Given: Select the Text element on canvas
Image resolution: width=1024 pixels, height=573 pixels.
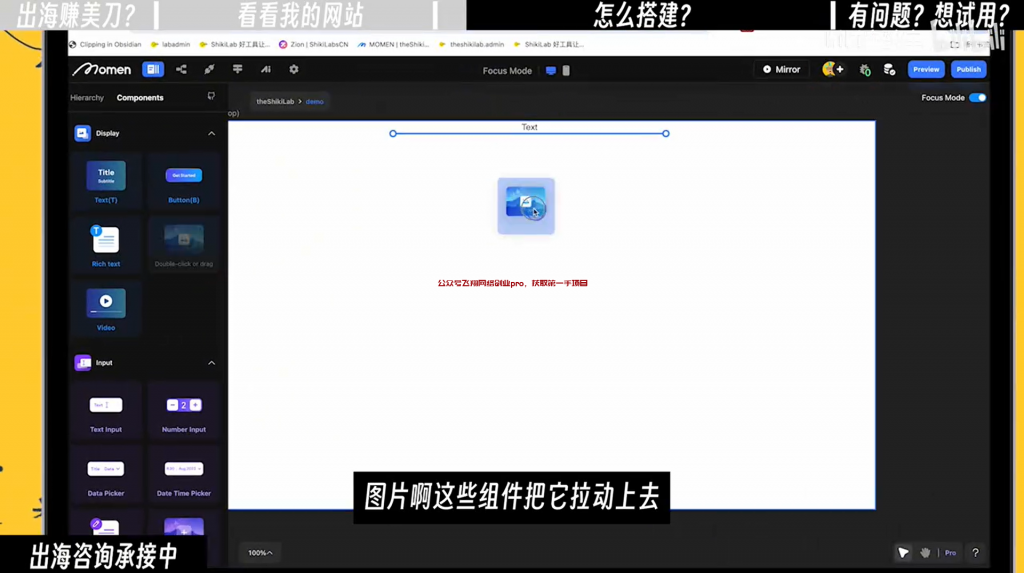Looking at the screenshot, I should [x=529, y=129].
